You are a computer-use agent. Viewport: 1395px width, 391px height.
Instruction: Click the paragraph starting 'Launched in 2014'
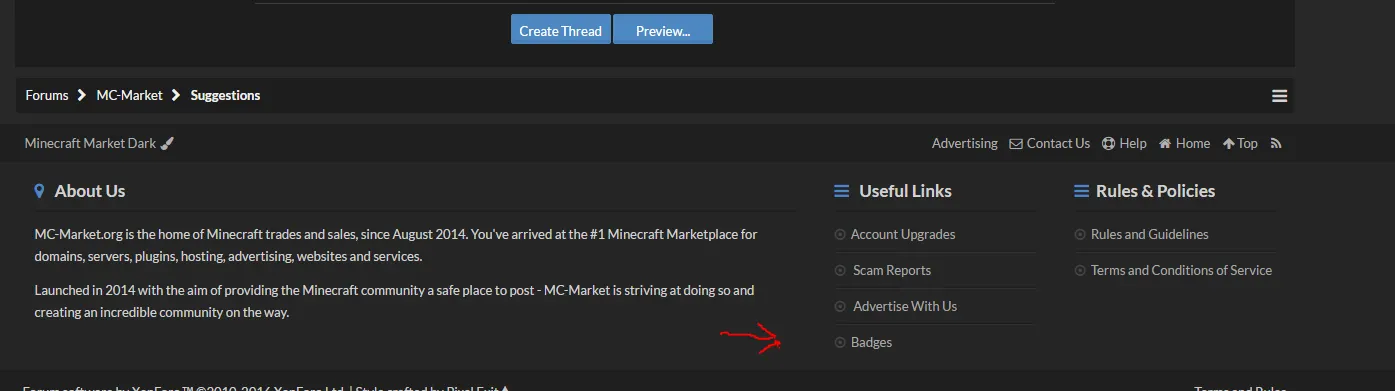(x=394, y=301)
